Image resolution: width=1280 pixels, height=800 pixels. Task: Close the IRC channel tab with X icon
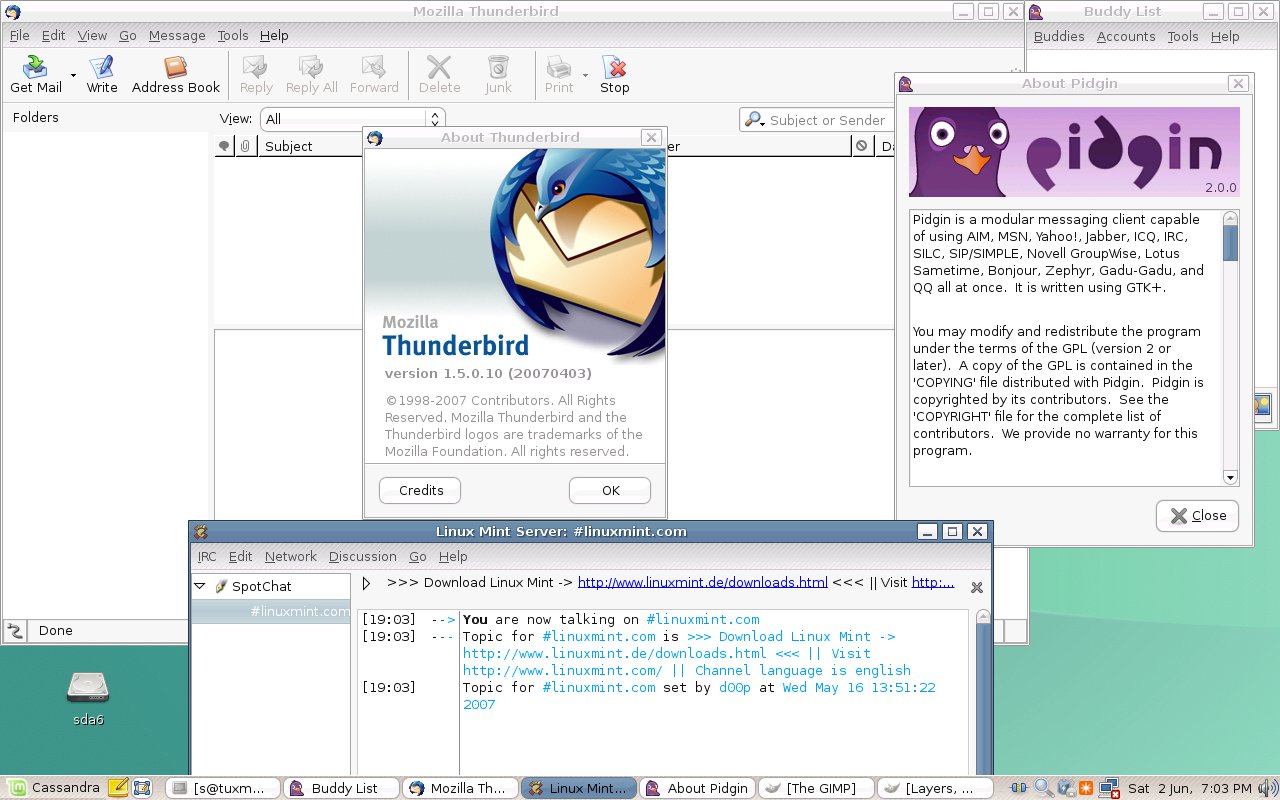click(x=977, y=587)
